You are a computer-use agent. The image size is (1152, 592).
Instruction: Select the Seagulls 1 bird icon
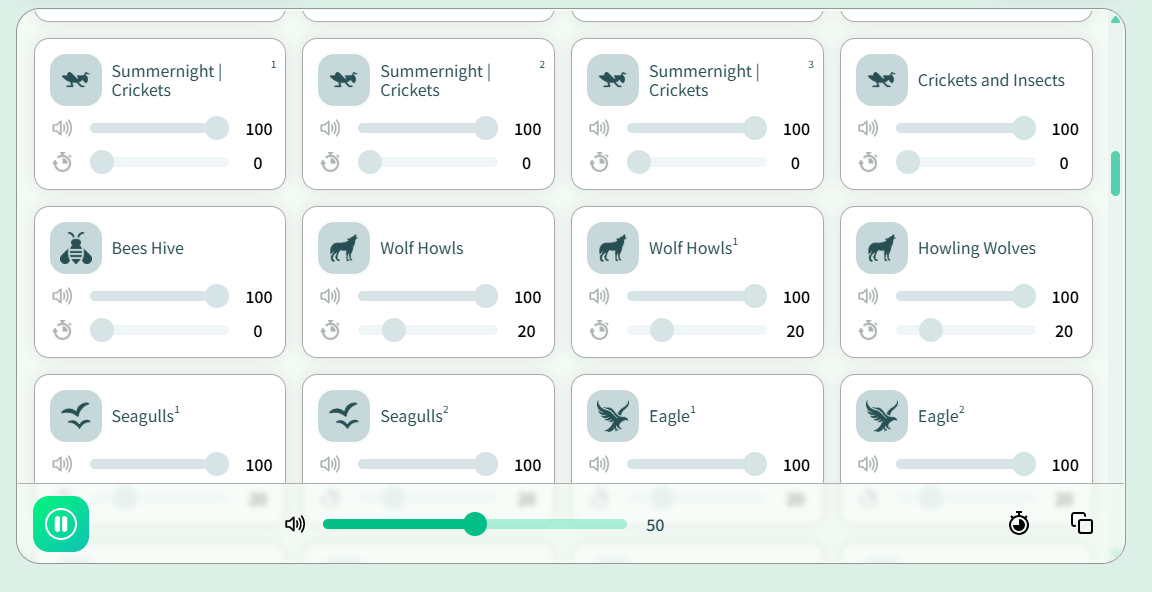tap(76, 416)
